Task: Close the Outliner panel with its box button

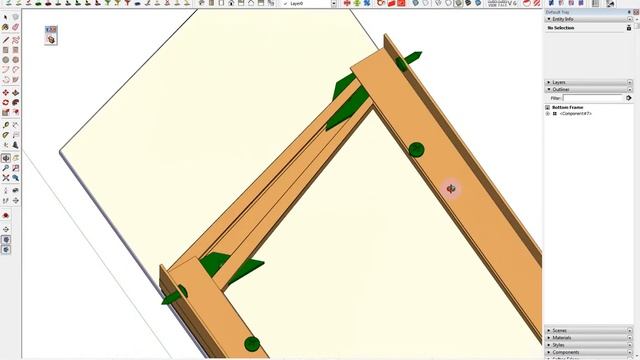Action: click(x=629, y=89)
